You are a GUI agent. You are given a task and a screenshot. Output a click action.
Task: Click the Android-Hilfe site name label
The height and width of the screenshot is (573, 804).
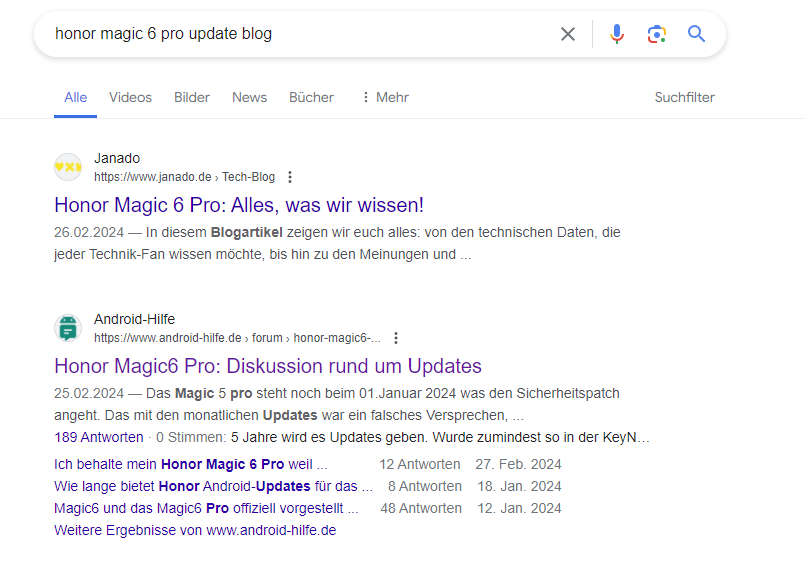(x=134, y=319)
